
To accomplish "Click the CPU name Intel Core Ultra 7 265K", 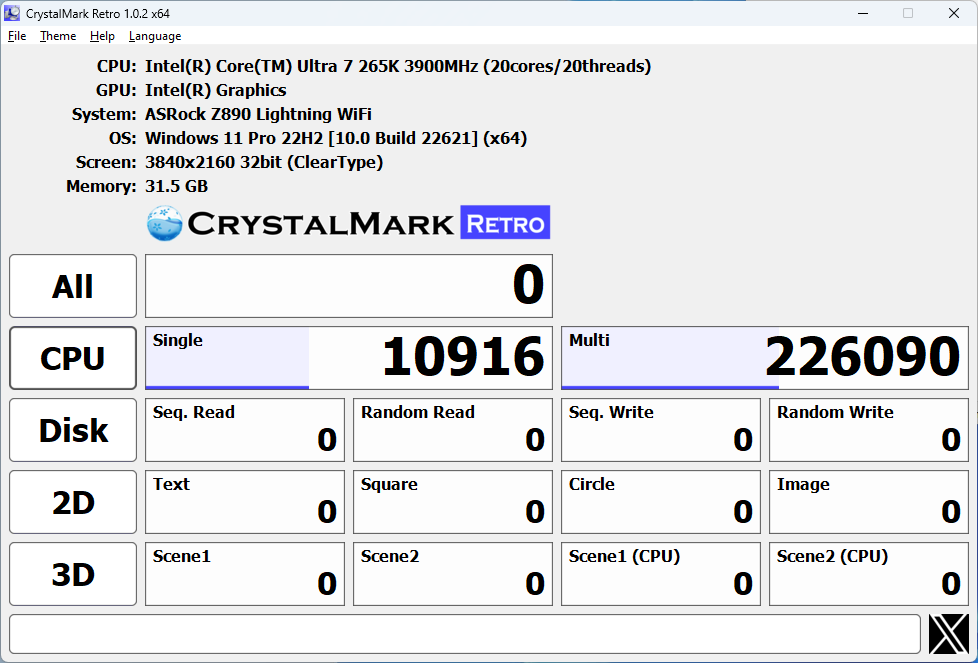I will coord(398,66).
